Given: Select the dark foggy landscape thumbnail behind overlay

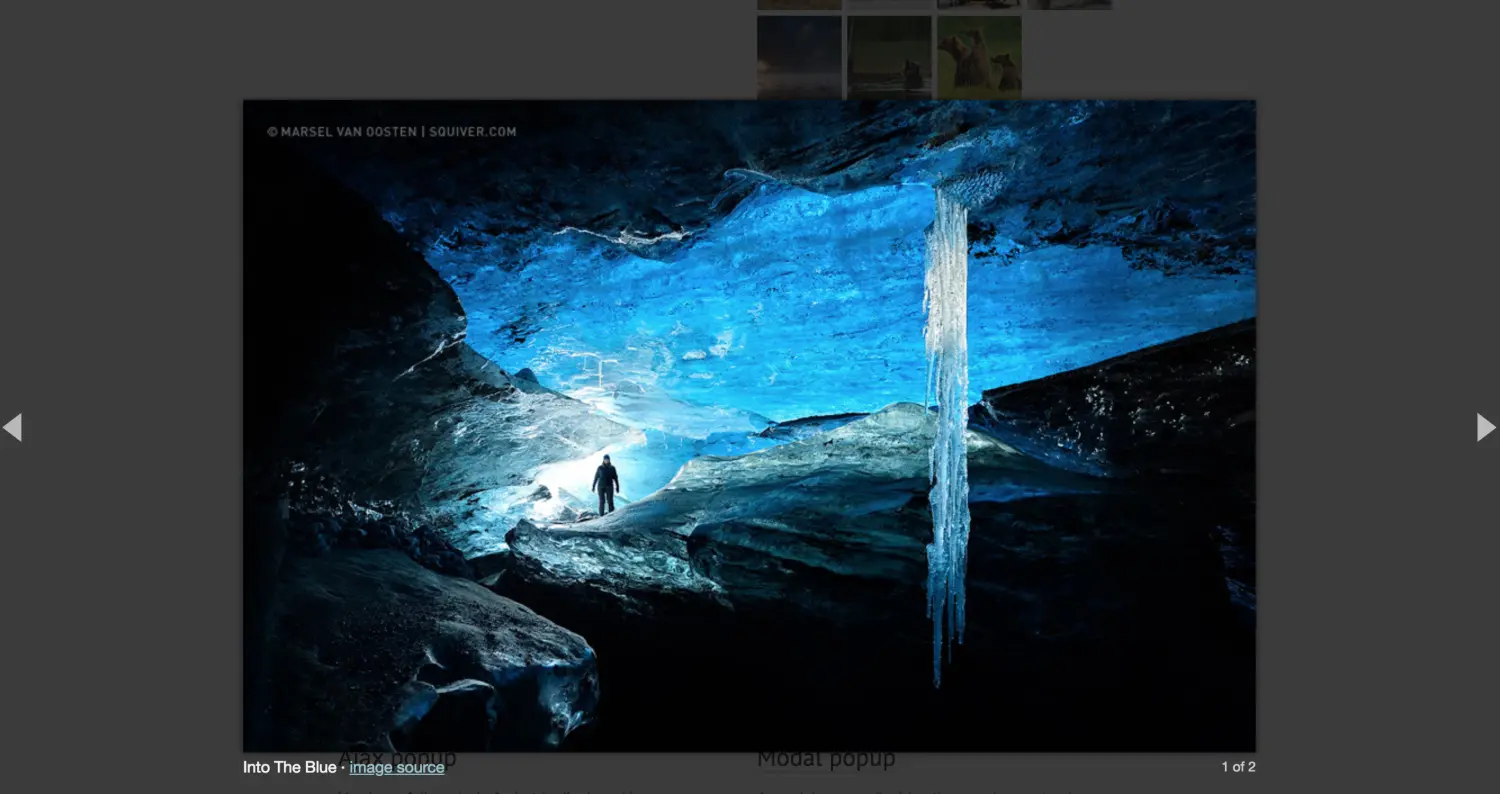Looking at the screenshot, I should pos(799,57).
